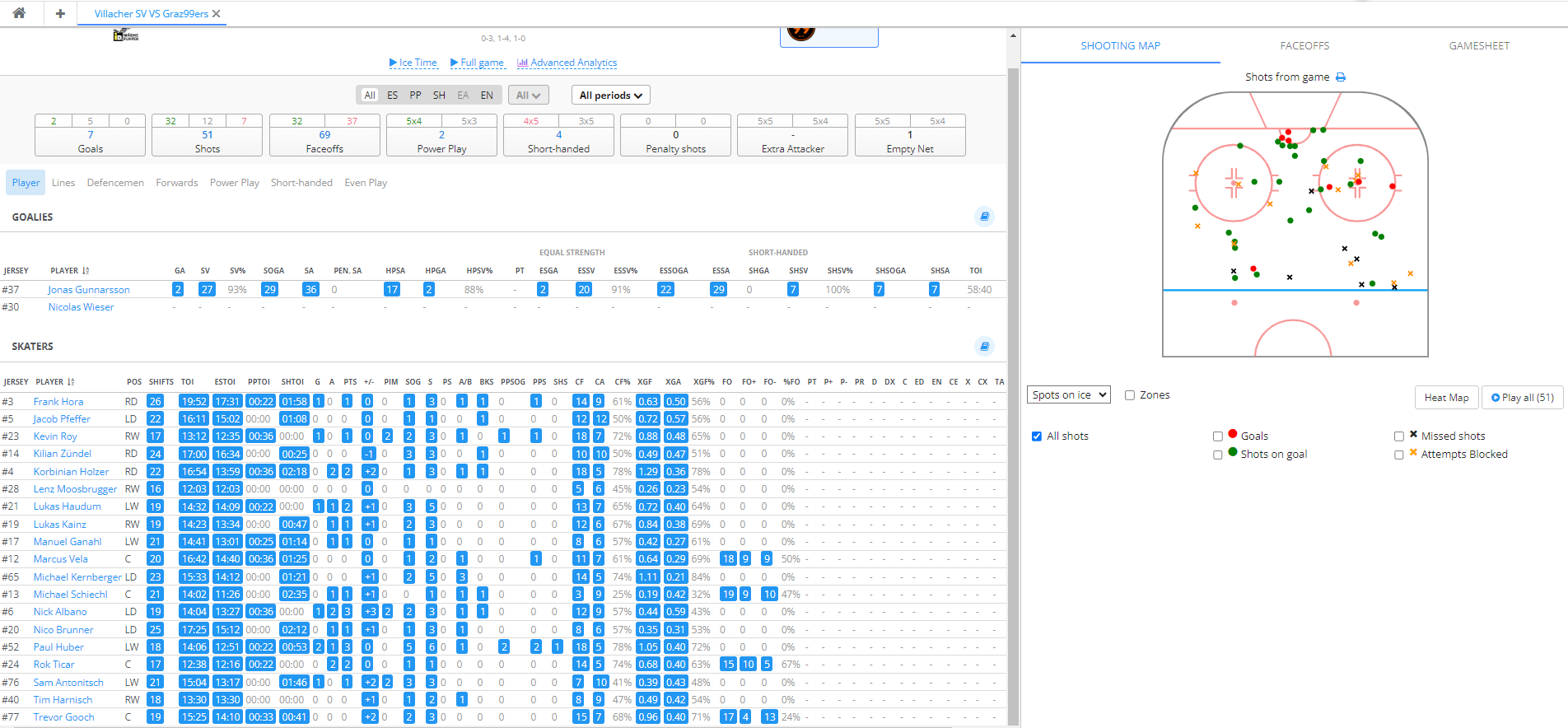
Task: Switch to the Faceoffs tab
Action: point(1304,46)
